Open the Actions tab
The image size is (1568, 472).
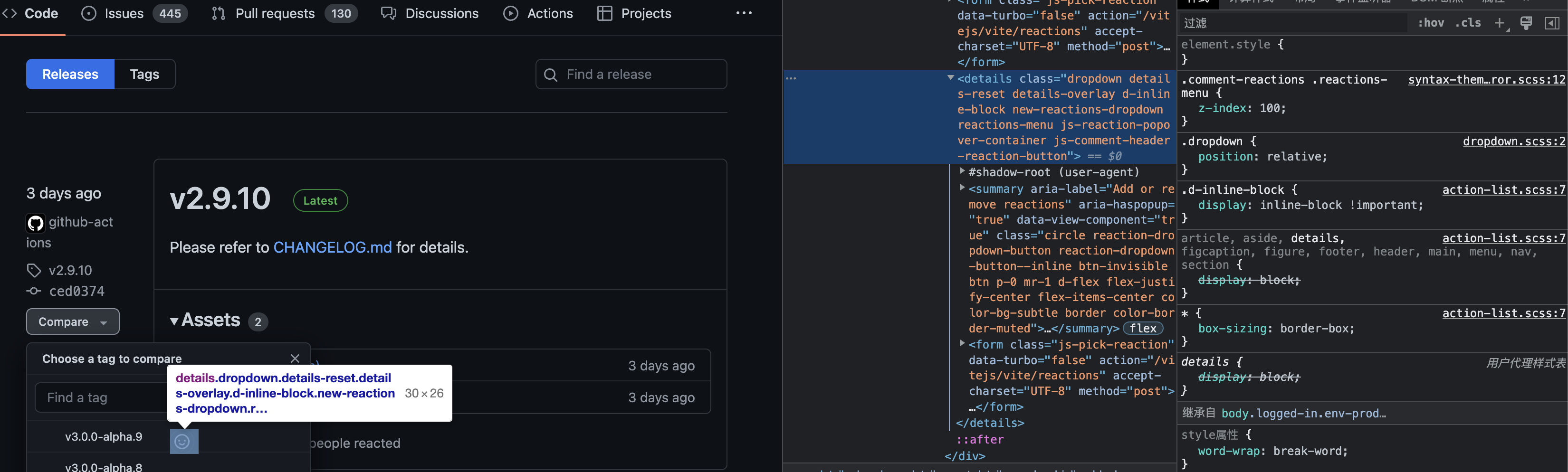pos(538,13)
